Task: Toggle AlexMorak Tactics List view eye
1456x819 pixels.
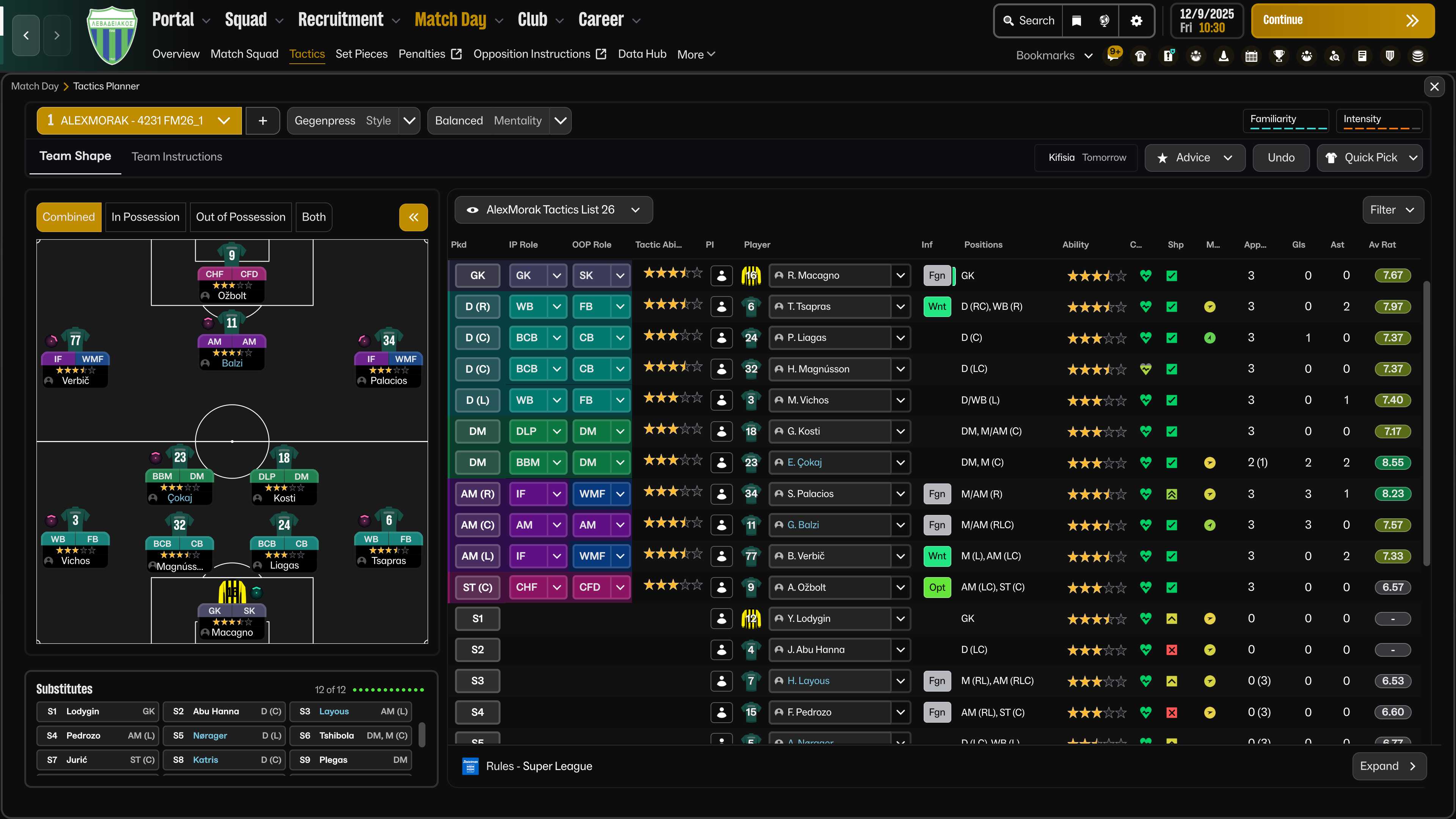Action: [472, 210]
